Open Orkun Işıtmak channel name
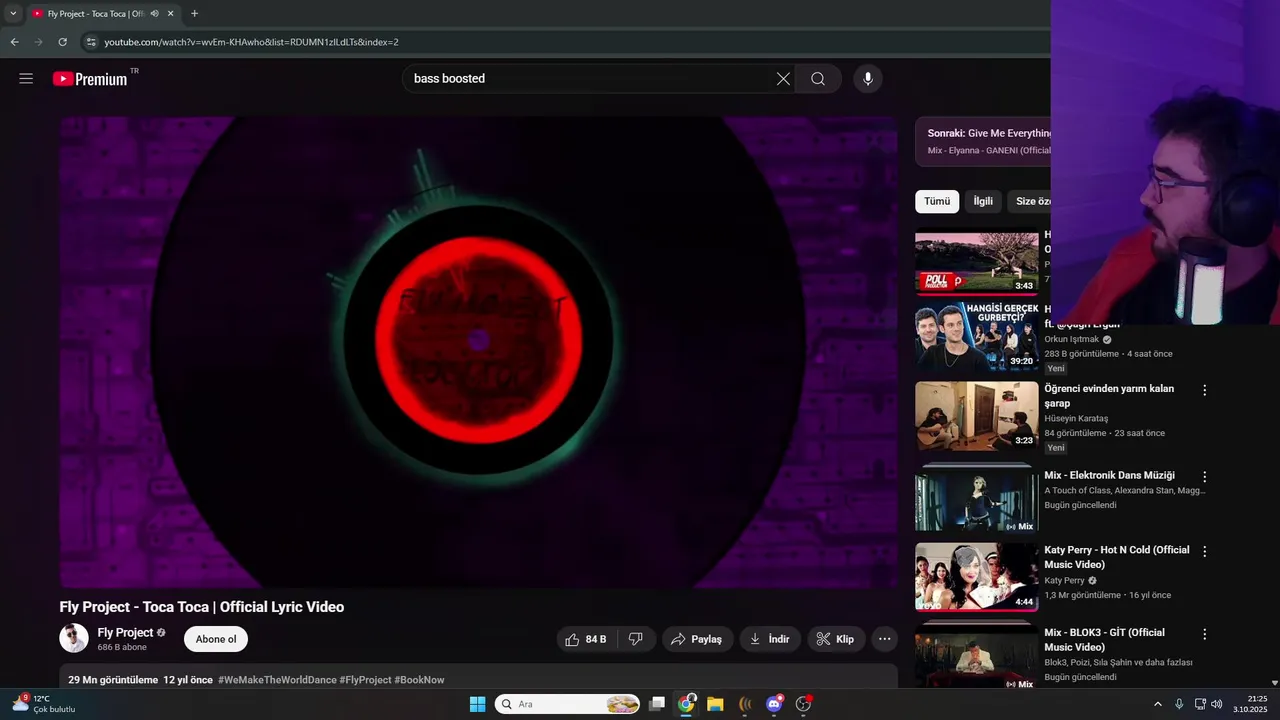Image resolution: width=1280 pixels, height=720 pixels. point(1070,339)
